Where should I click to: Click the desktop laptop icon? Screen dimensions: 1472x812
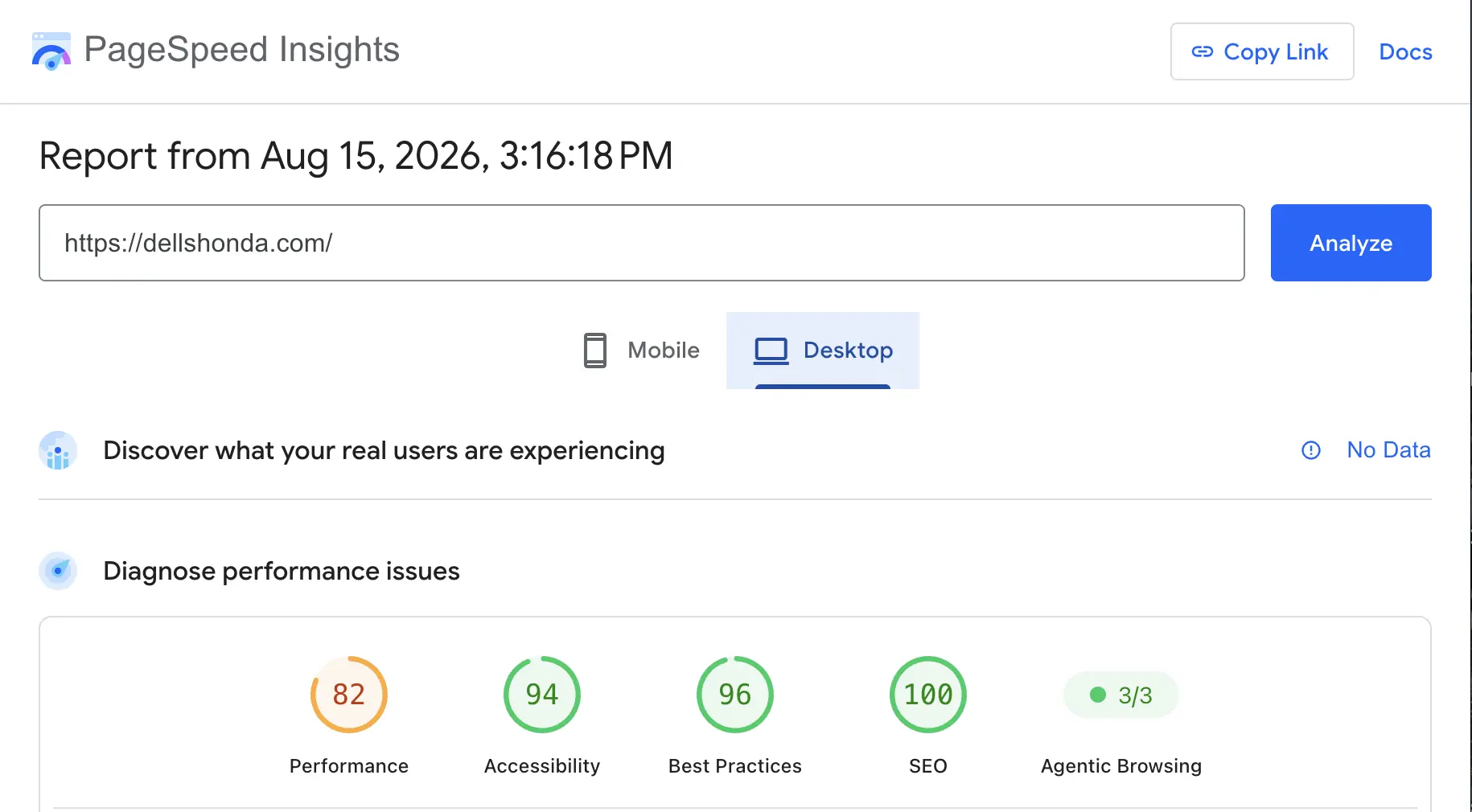771,351
